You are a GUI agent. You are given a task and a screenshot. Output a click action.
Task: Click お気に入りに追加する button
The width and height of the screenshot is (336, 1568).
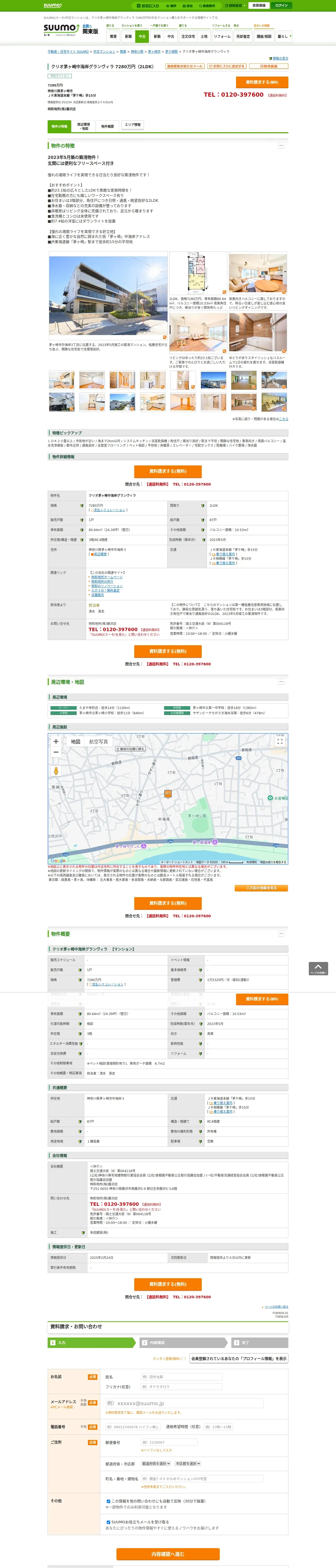(x=226, y=66)
